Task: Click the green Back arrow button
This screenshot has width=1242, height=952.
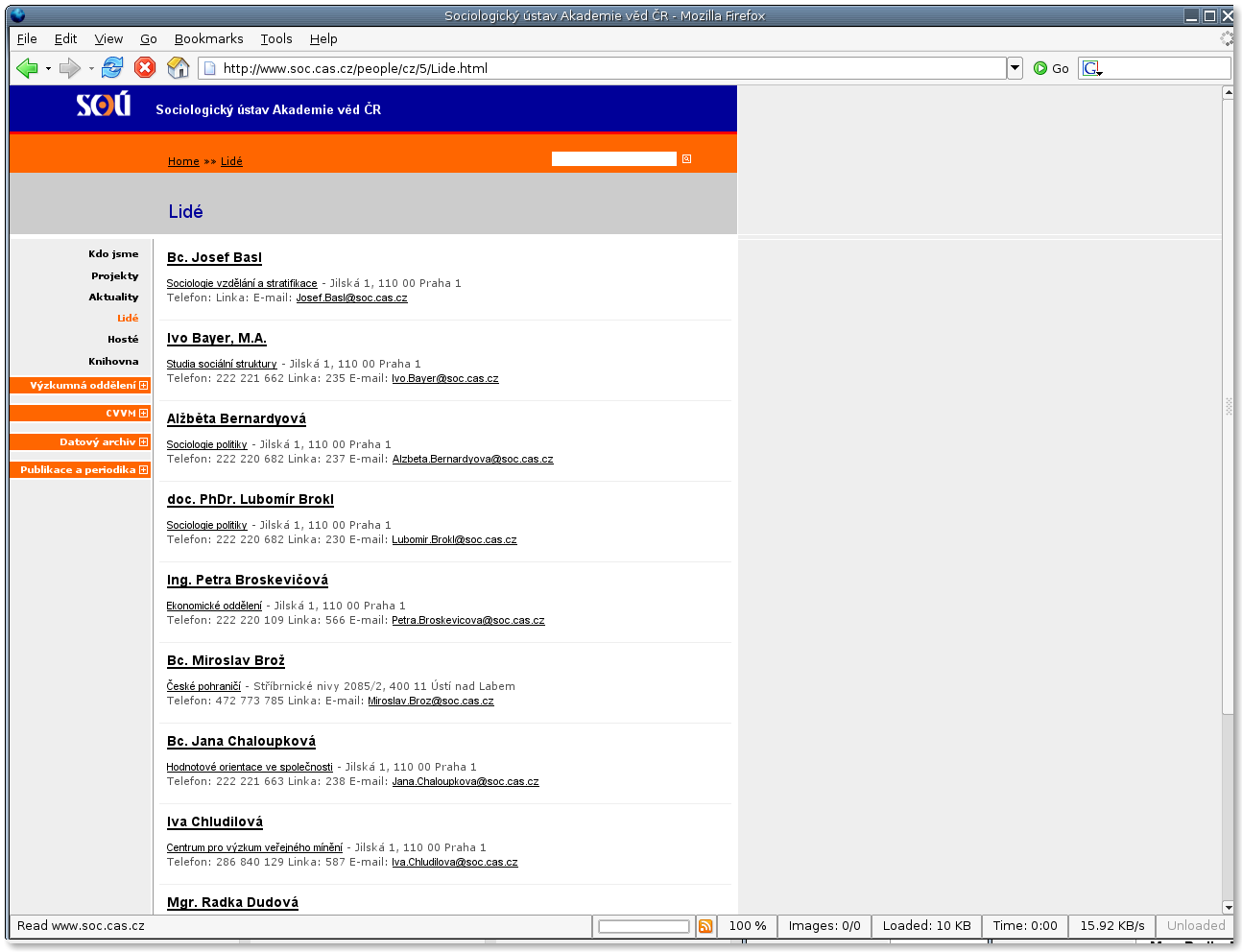Action: (x=27, y=68)
